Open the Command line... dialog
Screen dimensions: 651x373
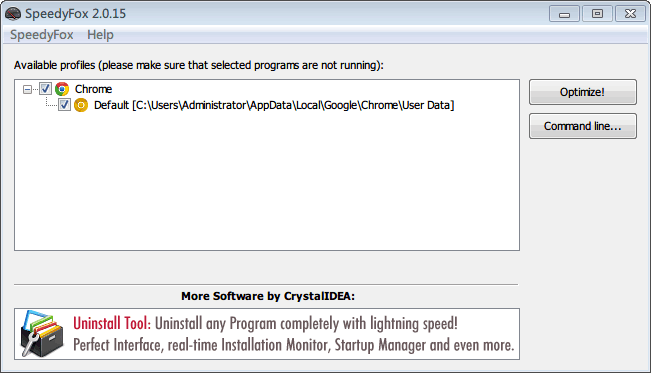pos(582,126)
